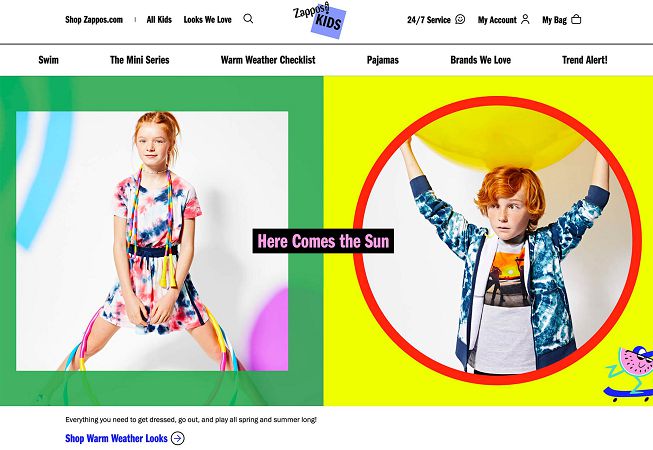Click the boy with yellow balloon photo
Image resolution: width=653 pixels, height=450 pixels.
click(498, 240)
